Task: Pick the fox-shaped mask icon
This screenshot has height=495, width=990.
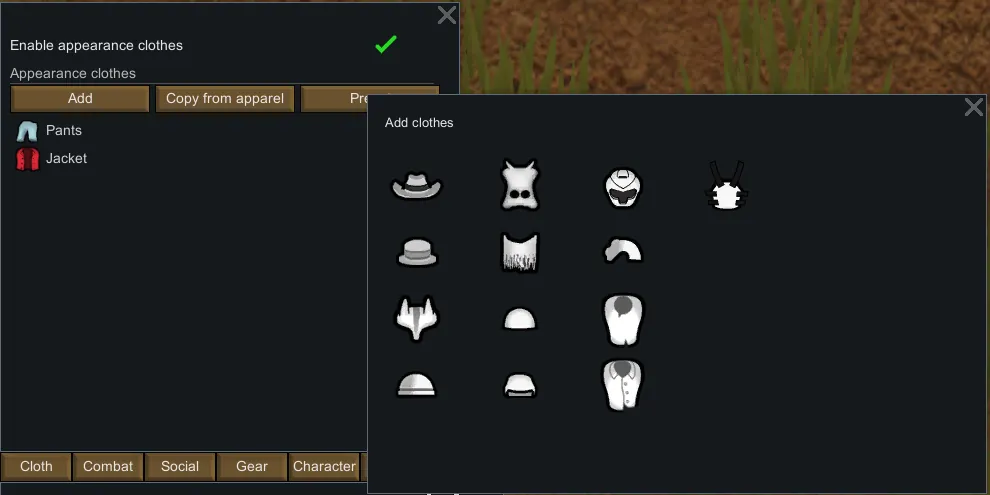Action: [417, 319]
